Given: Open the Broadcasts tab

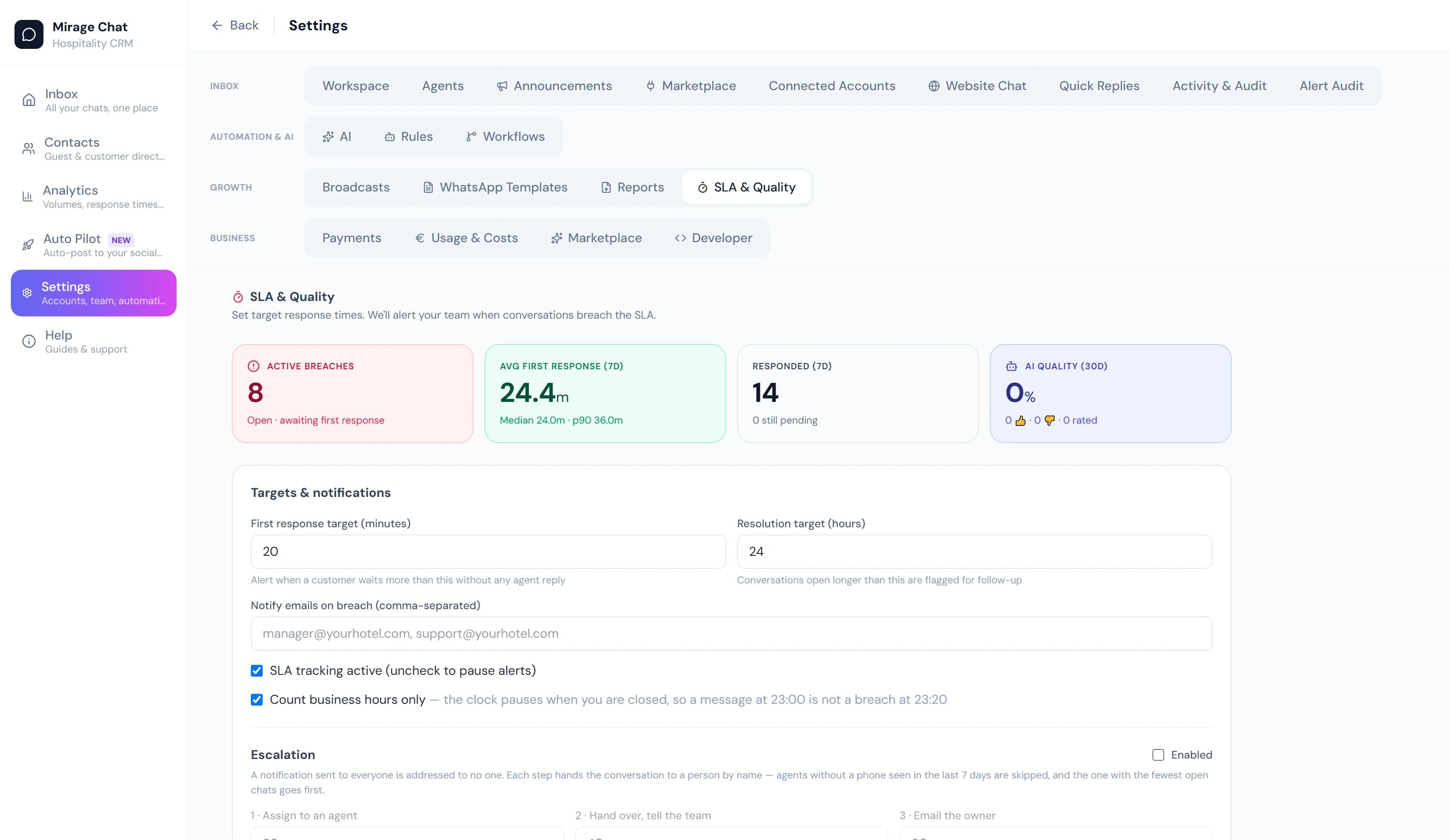Looking at the screenshot, I should point(355,187).
